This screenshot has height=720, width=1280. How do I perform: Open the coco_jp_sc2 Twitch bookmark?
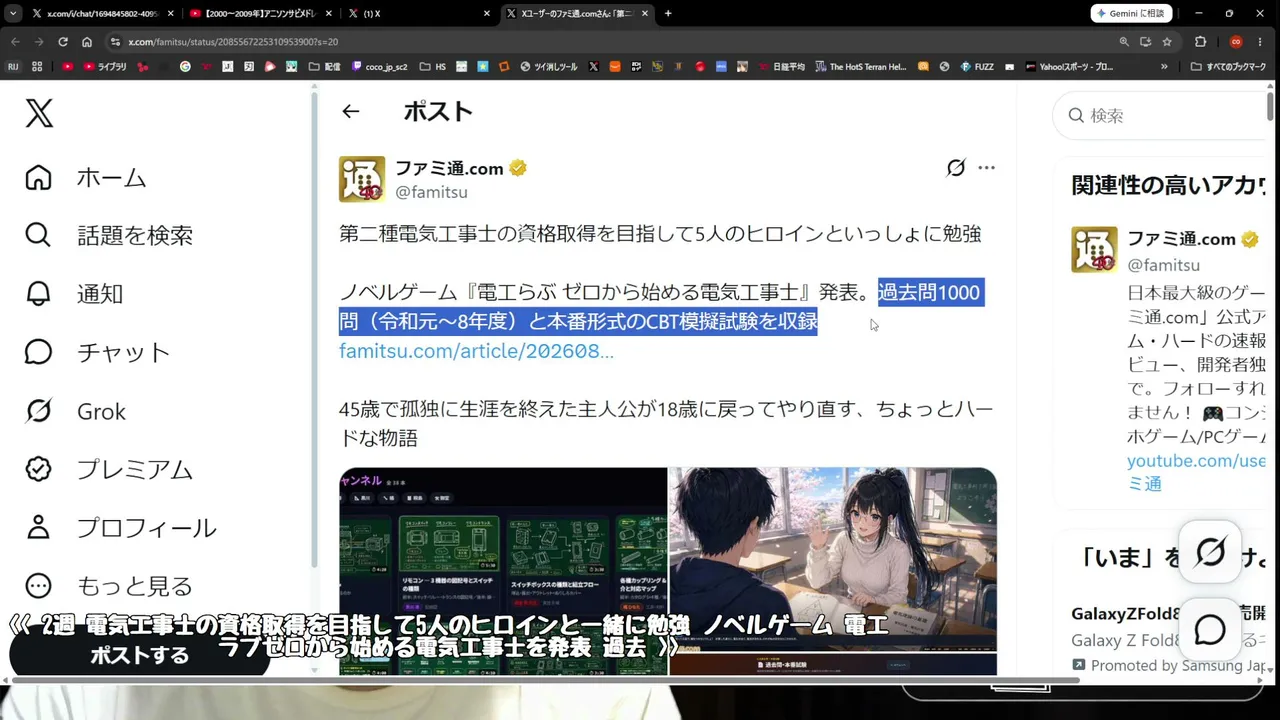pos(381,67)
